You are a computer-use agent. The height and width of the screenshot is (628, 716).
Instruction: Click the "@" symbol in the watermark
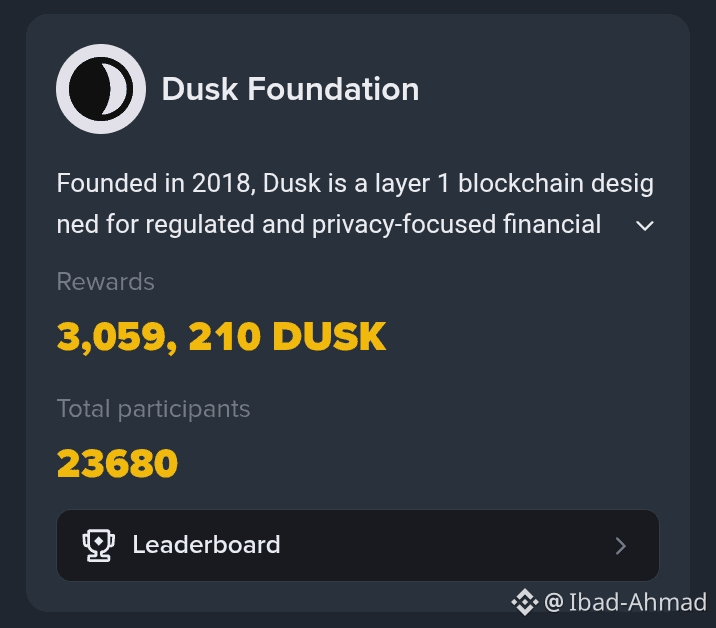click(x=554, y=602)
